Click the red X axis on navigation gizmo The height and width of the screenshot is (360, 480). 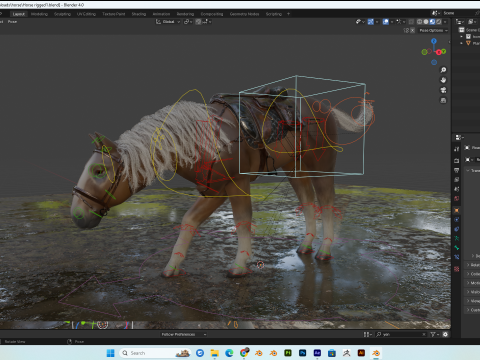point(439,52)
